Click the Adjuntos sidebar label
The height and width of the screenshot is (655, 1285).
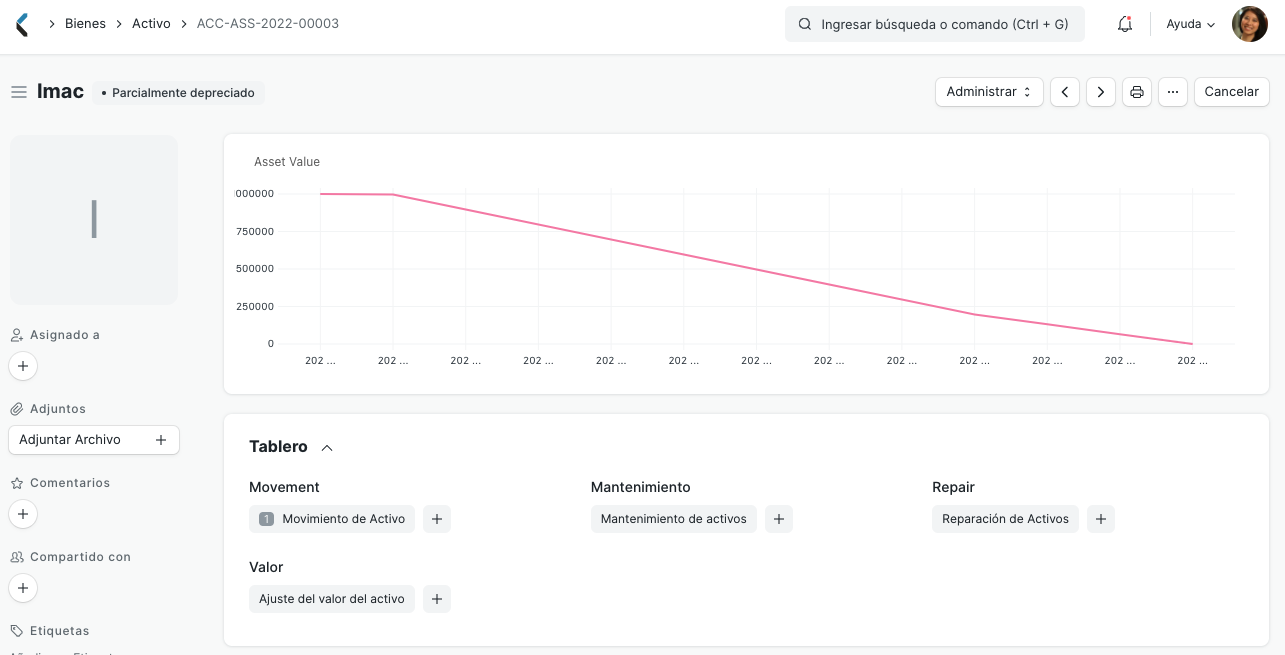point(58,409)
